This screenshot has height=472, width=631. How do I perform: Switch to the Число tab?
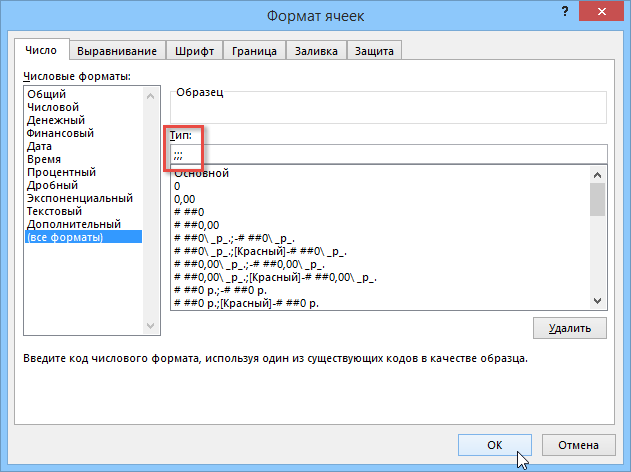coord(41,50)
